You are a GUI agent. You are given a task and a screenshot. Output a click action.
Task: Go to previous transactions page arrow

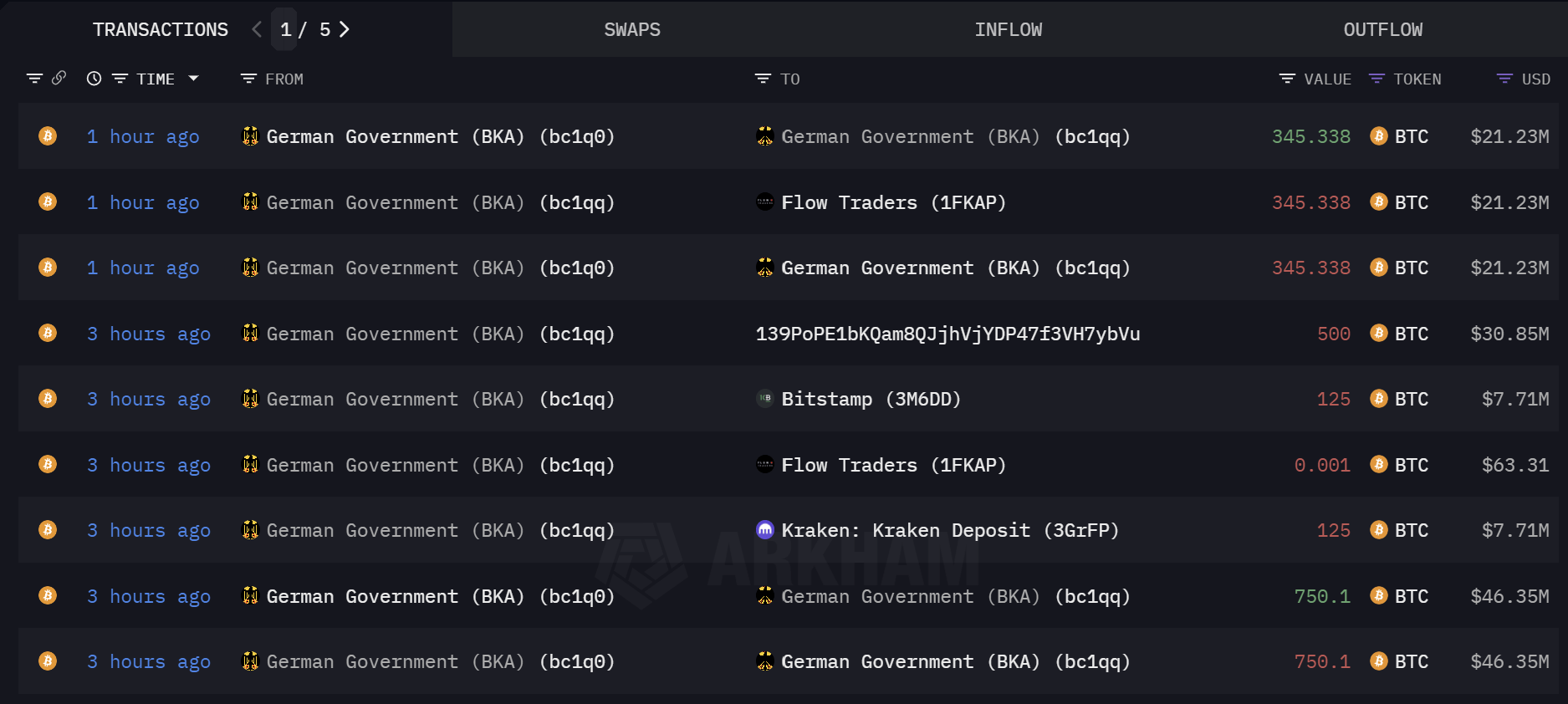tap(257, 29)
